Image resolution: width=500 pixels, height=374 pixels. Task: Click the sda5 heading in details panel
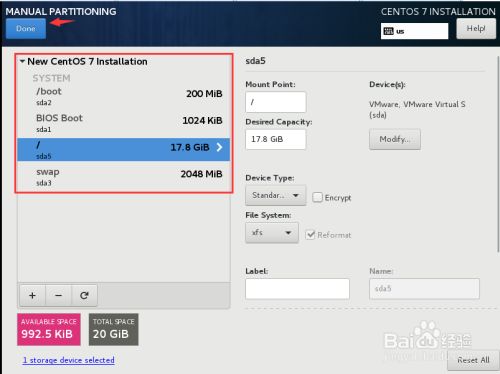(x=255, y=61)
